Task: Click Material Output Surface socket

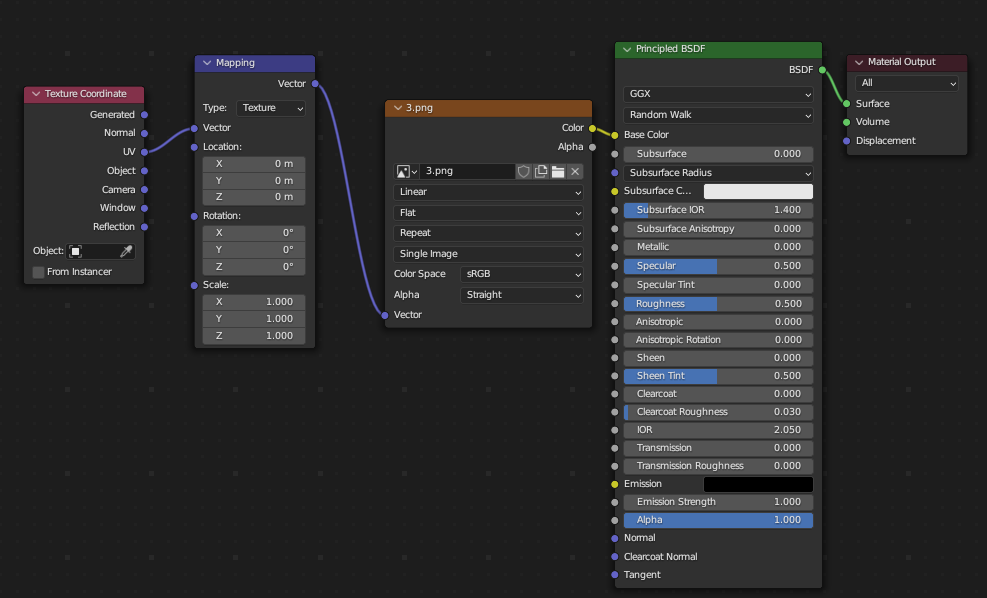Action: click(847, 104)
